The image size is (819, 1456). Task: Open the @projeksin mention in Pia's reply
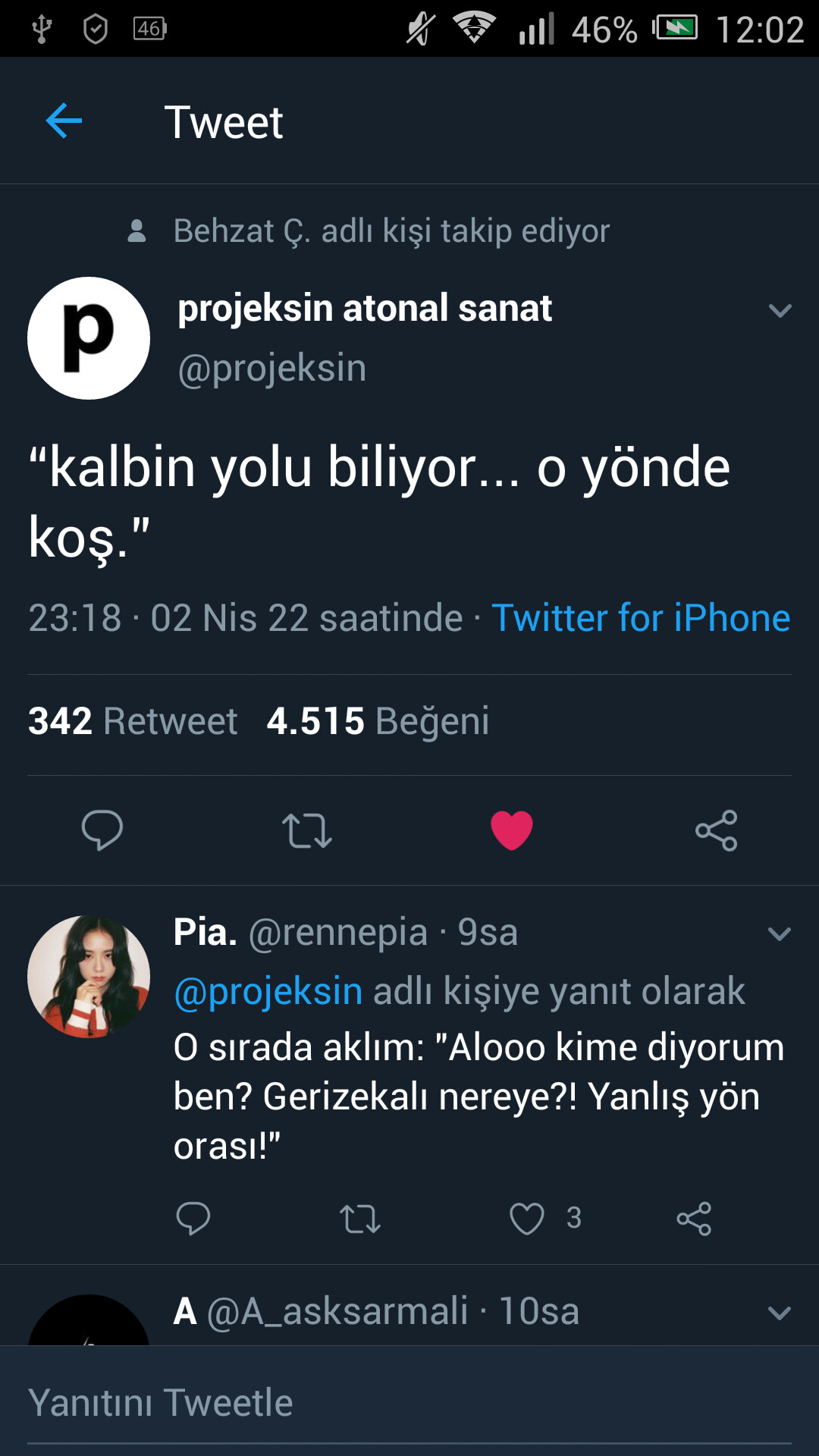(268, 991)
